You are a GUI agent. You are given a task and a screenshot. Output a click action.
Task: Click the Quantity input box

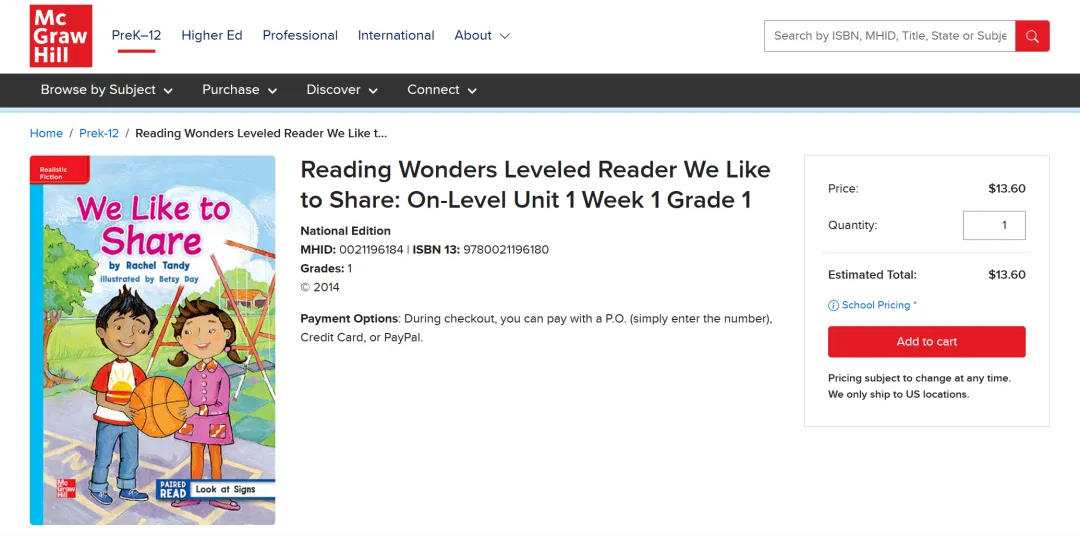click(994, 225)
